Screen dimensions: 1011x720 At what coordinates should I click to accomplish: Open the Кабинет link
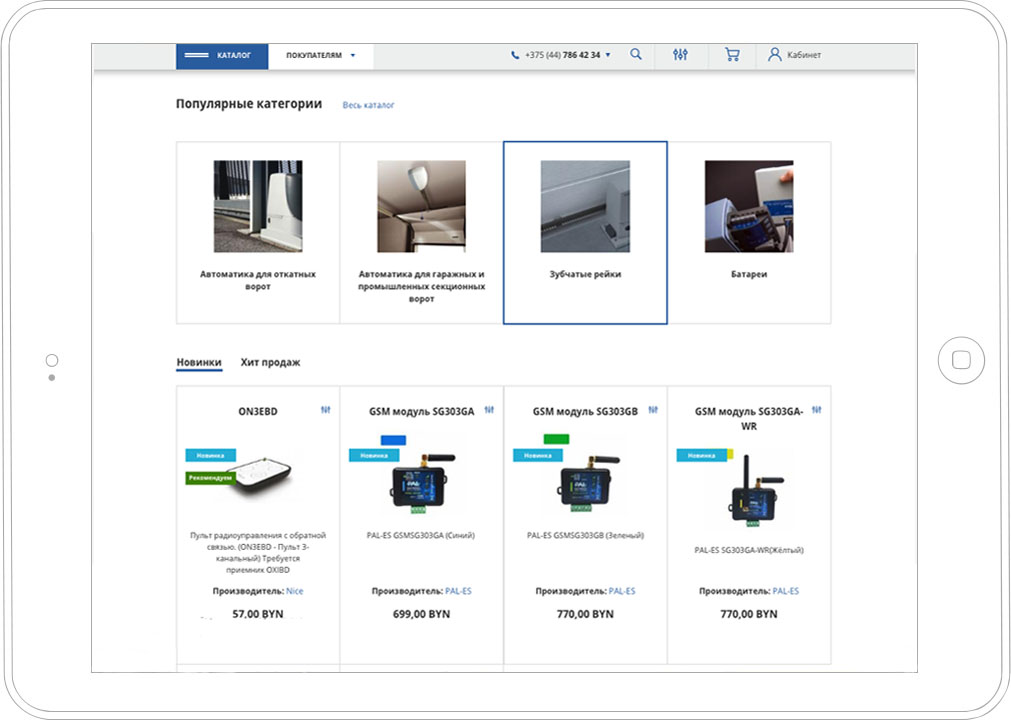(x=804, y=55)
